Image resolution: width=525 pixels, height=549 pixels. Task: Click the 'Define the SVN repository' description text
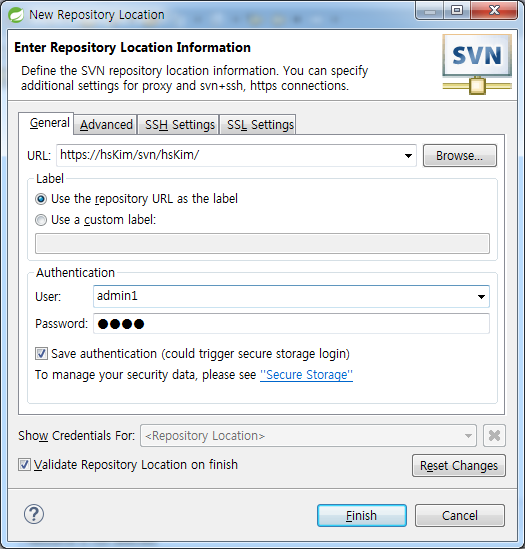tap(194, 78)
